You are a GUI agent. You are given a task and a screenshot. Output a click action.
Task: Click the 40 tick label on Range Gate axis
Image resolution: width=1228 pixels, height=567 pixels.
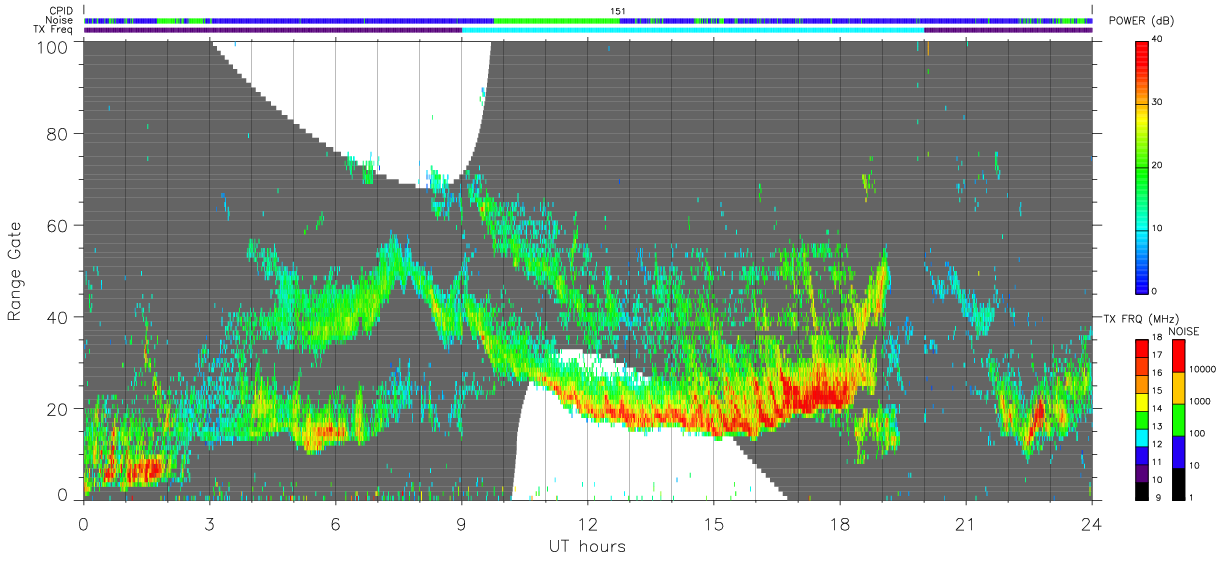[x=58, y=317]
